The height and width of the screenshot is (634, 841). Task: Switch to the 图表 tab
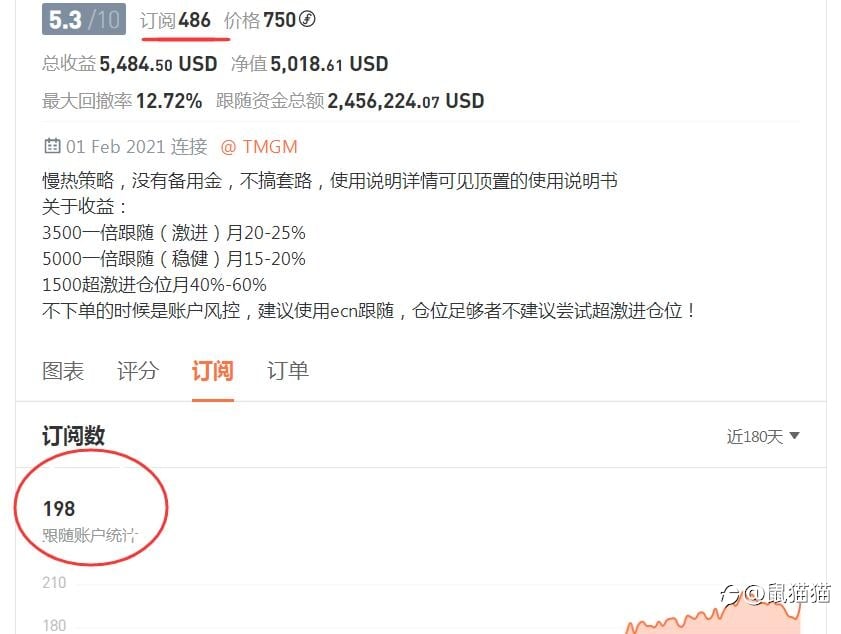click(63, 371)
